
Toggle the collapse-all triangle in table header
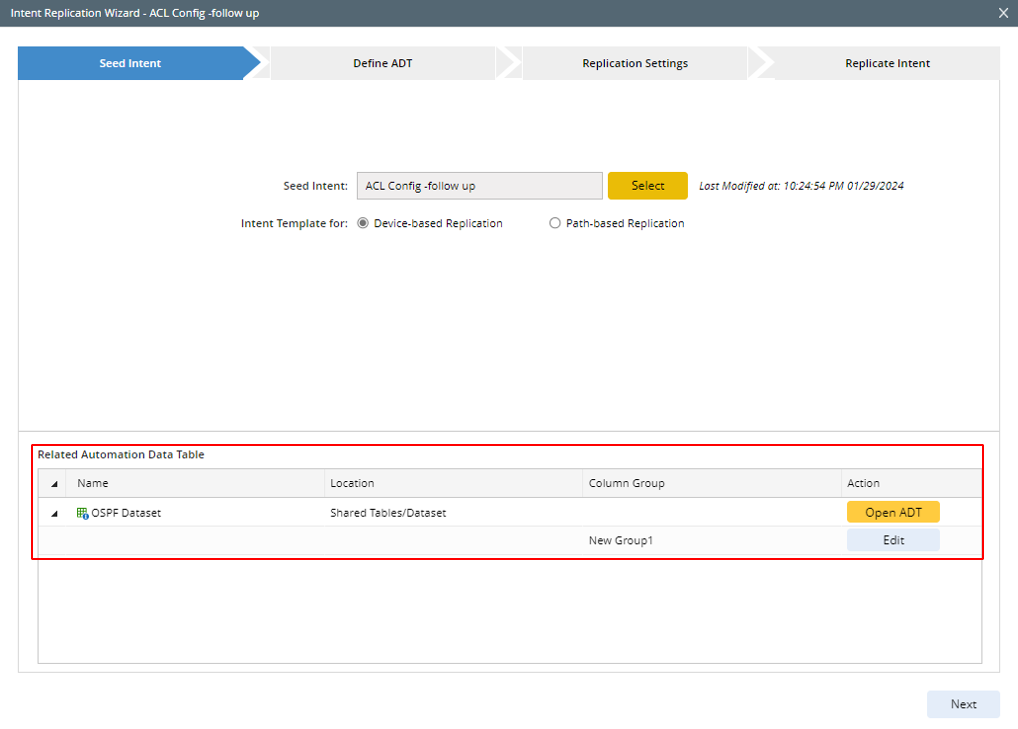(54, 484)
